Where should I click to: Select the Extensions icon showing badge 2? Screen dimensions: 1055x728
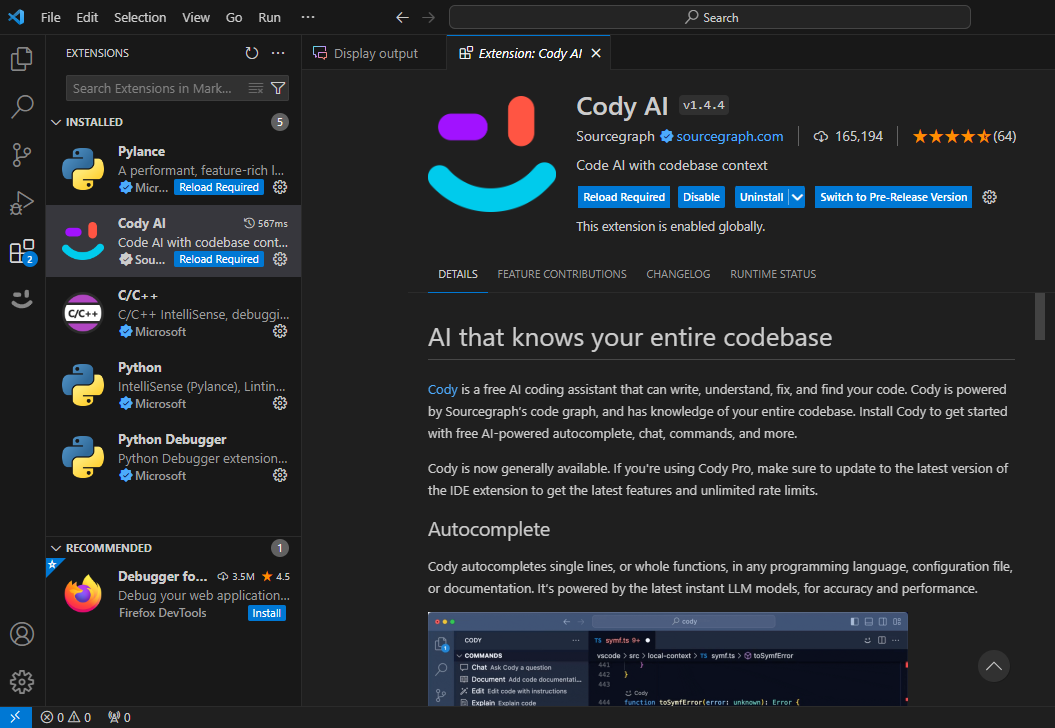(22, 251)
